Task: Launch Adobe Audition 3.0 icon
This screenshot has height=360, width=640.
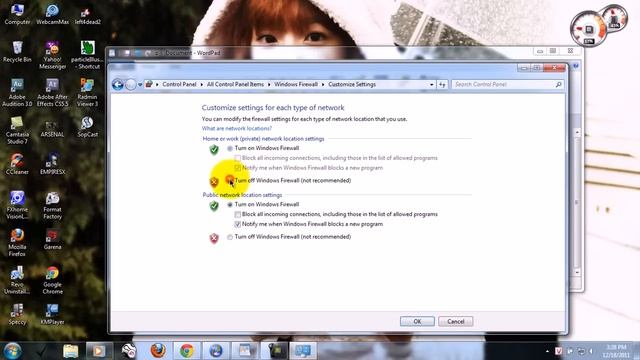Action: coord(17,92)
